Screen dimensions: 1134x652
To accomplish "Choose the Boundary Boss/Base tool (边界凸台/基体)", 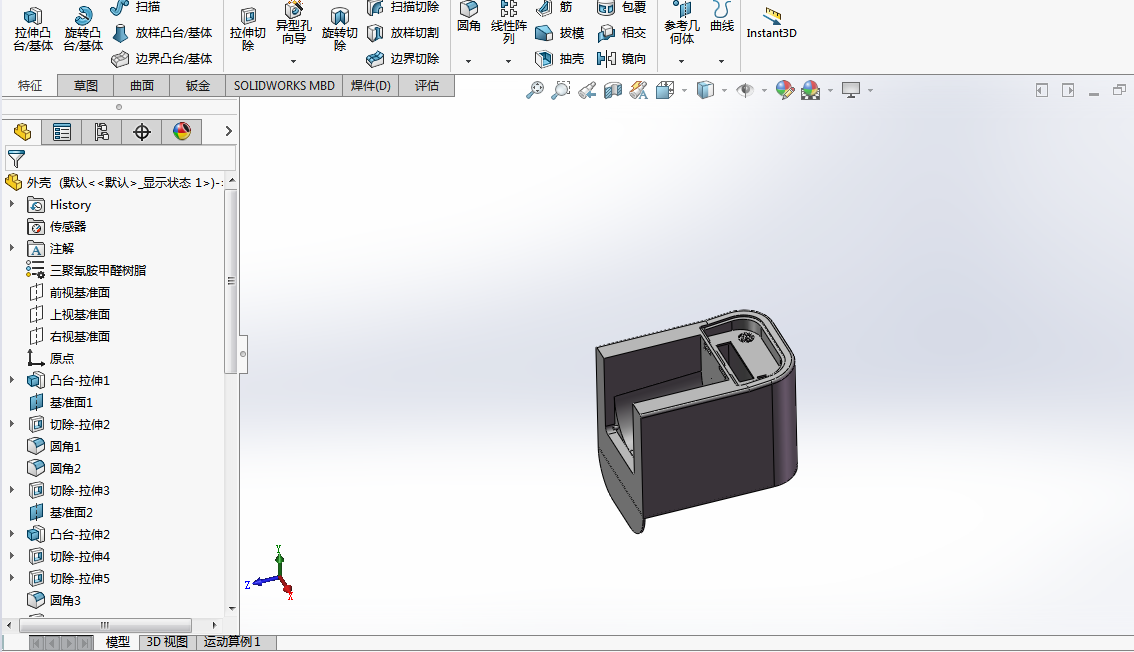I will [x=162, y=59].
